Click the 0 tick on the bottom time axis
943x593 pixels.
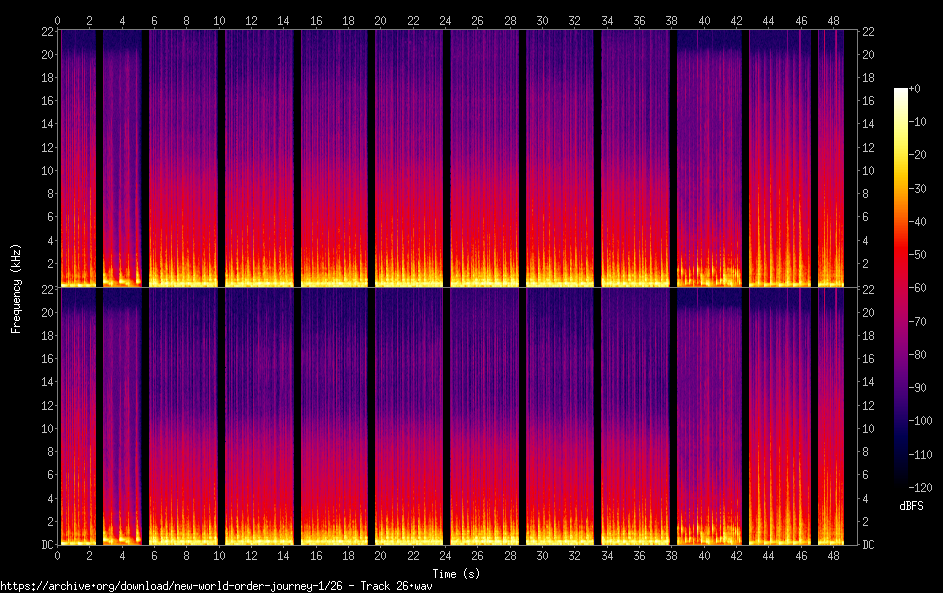coord(58,555)
